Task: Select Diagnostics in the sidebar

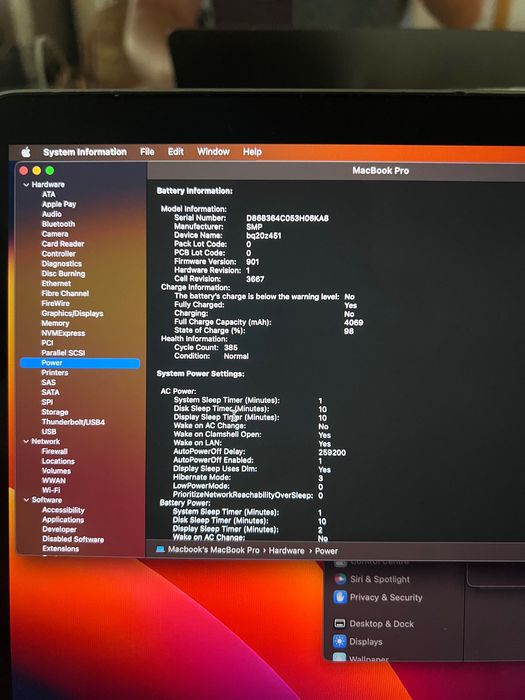Action: point(62,263)
